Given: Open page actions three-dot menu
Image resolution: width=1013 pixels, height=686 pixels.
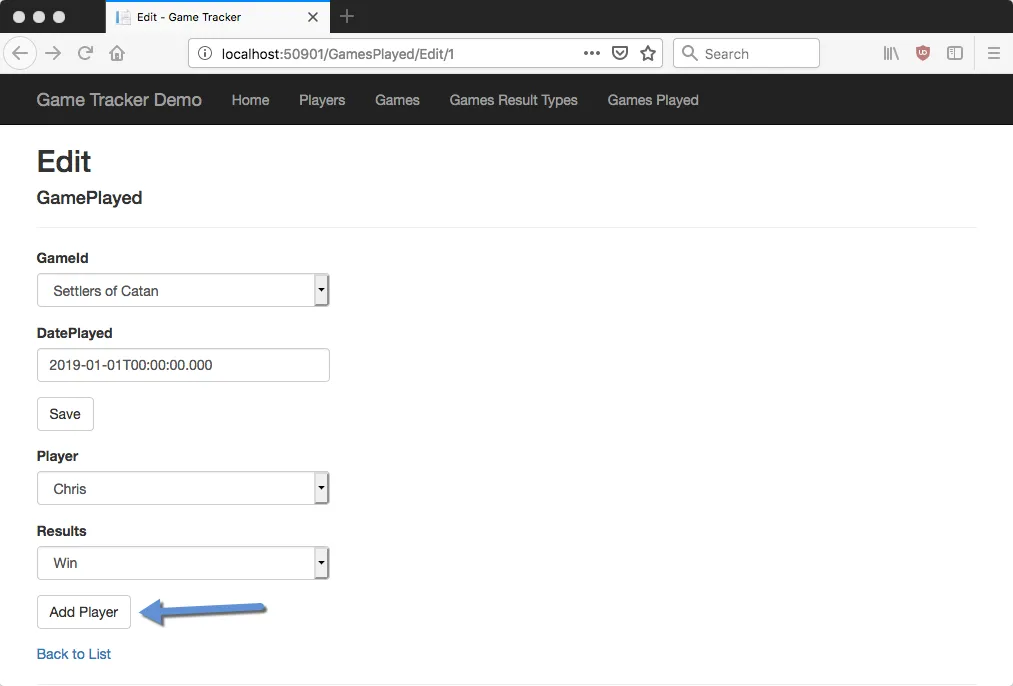Looking at the screenshot, I should tap(592, 53).
